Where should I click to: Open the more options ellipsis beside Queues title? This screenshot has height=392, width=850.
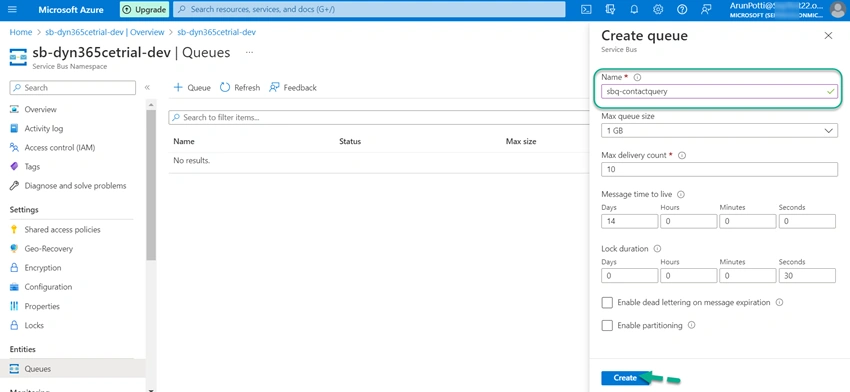pyautogui.click(x=249, y=53)
